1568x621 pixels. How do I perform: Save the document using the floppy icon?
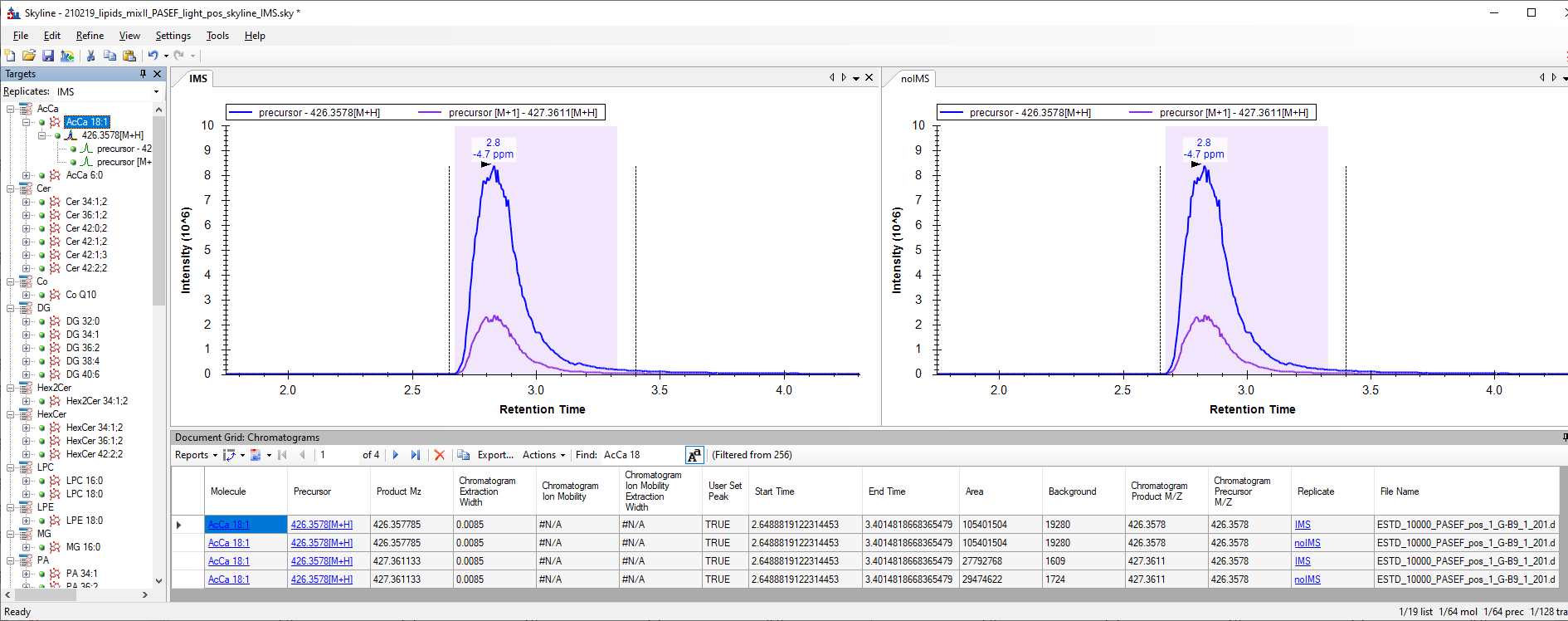pos(48,56)
